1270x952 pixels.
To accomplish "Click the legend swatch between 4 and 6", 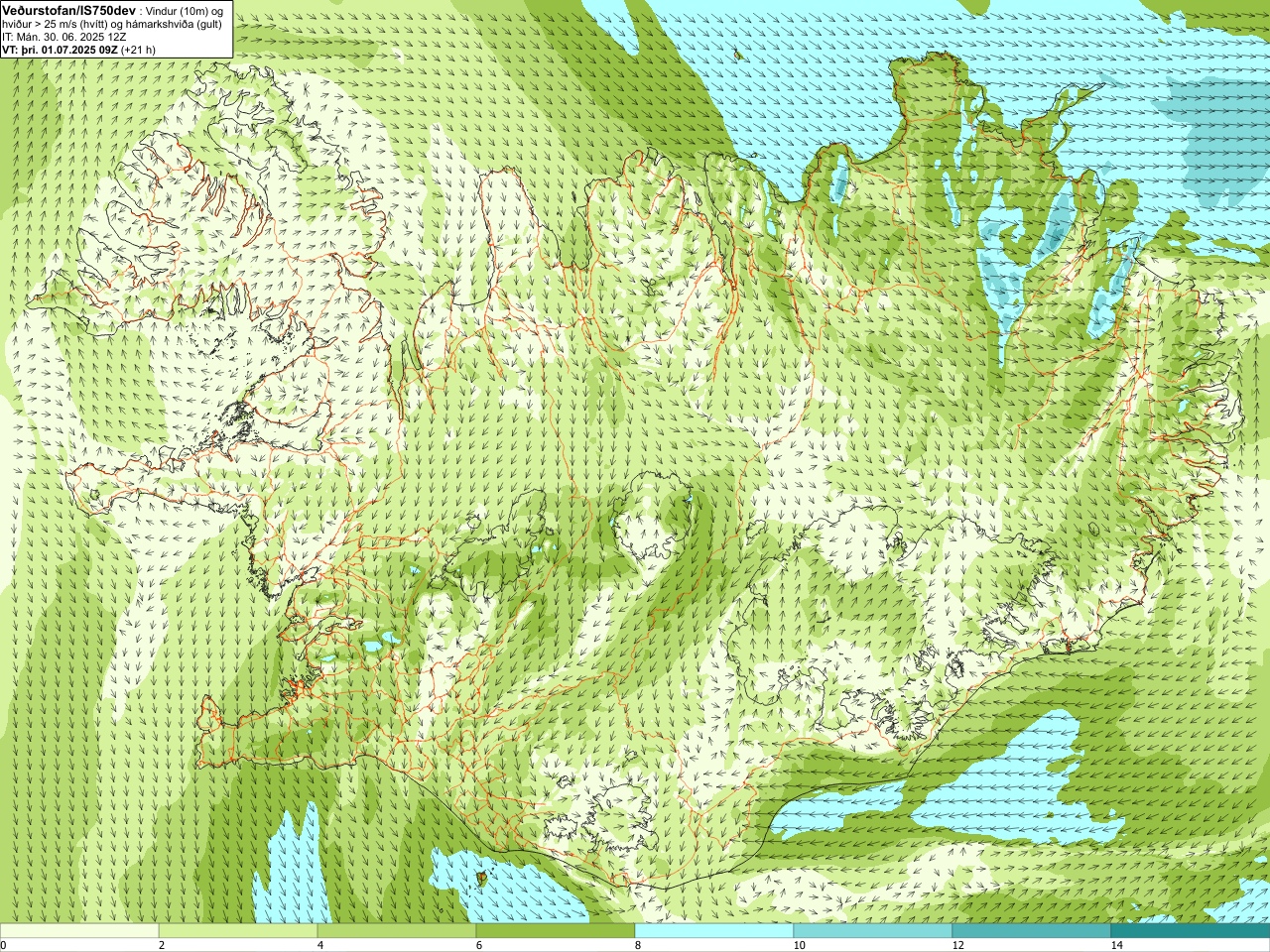I will tap(397, 931).
